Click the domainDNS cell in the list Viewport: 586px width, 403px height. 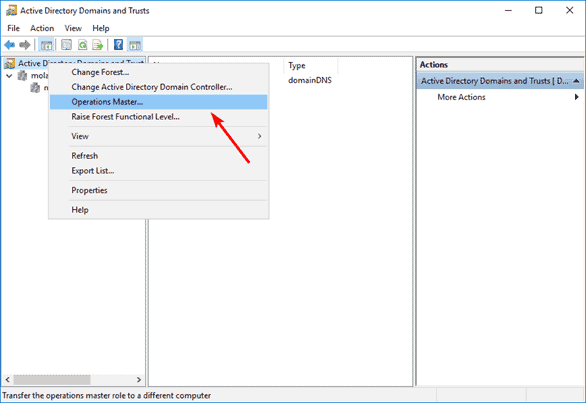[310, 80]
